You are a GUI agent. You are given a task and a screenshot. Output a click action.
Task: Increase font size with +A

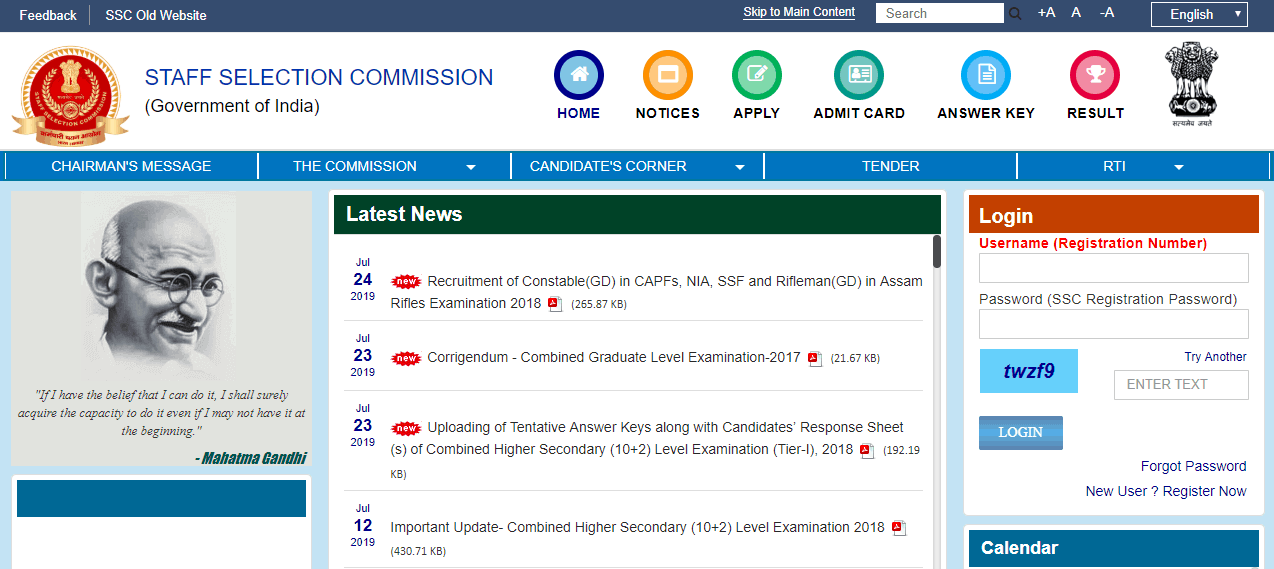[x=1046, y=13]
